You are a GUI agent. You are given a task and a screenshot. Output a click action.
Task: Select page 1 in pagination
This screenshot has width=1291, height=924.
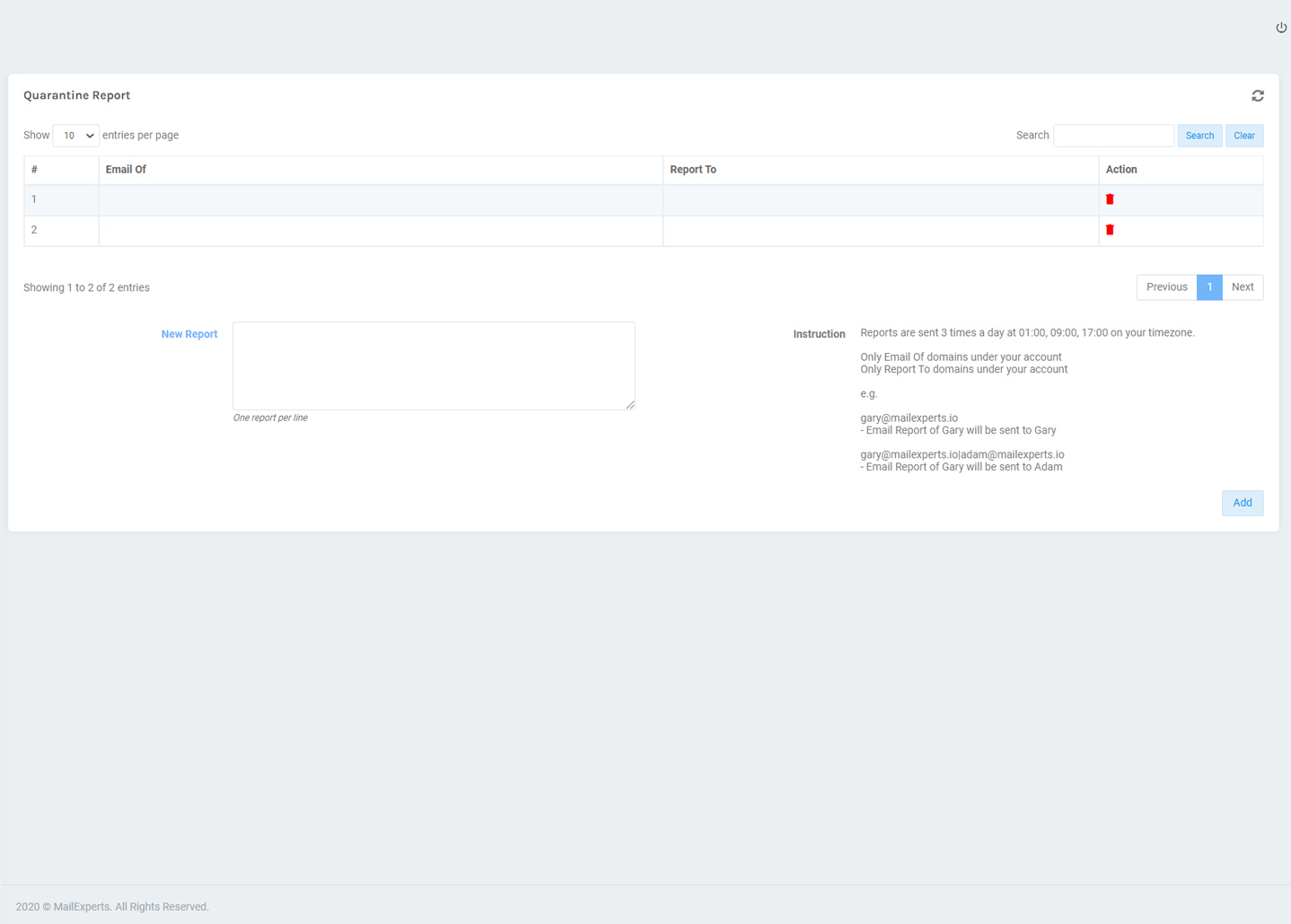[1209, 286]
